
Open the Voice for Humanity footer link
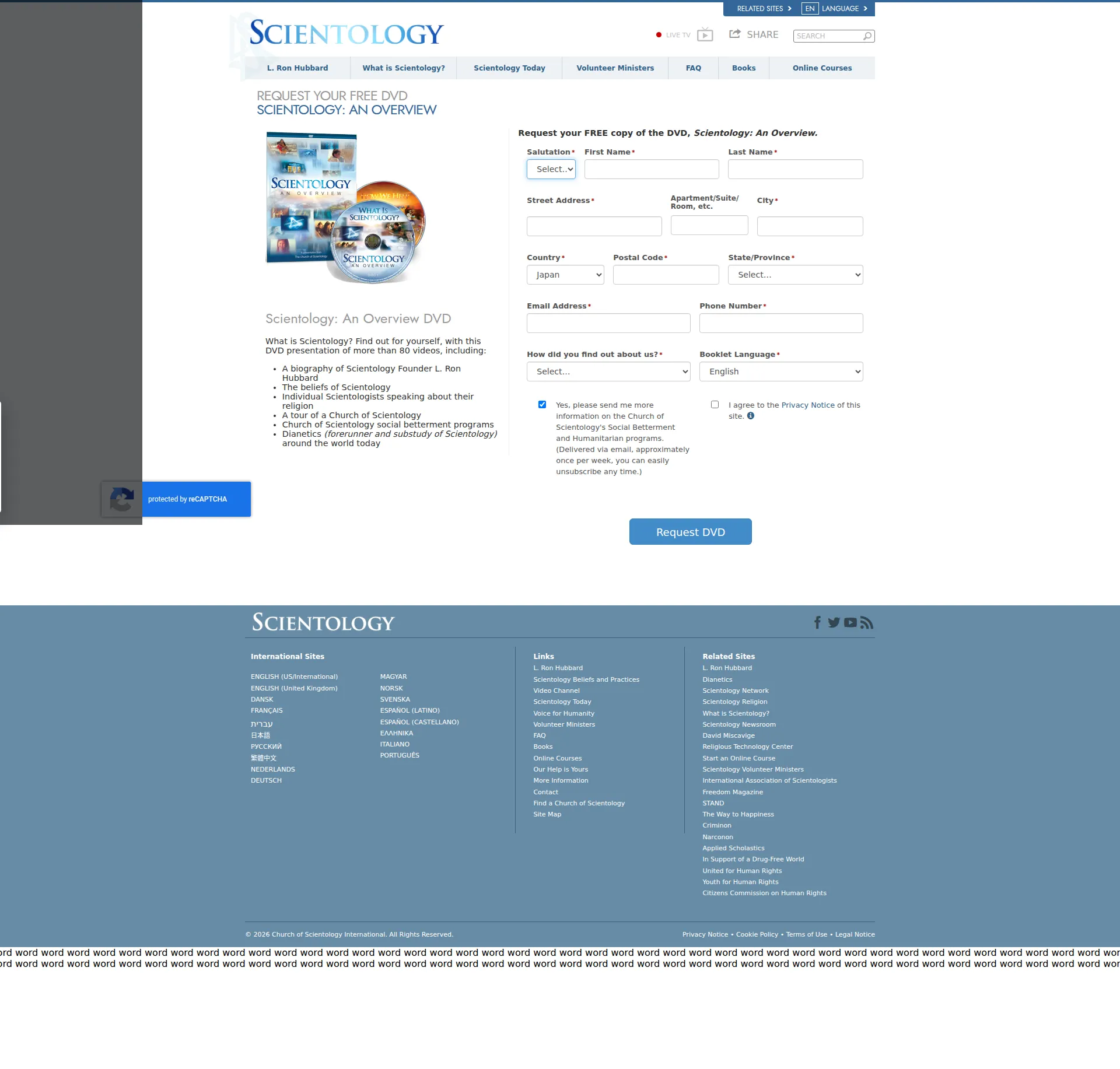pos(564,713)
